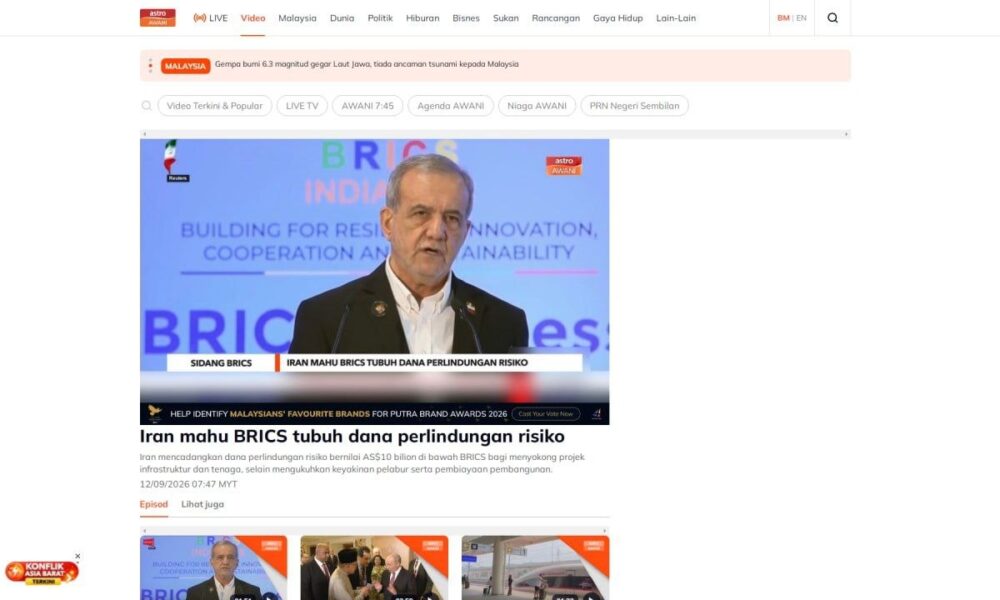
Task: Open the Sukan menu
Action: pyautogui.click(x=506, y=18)
